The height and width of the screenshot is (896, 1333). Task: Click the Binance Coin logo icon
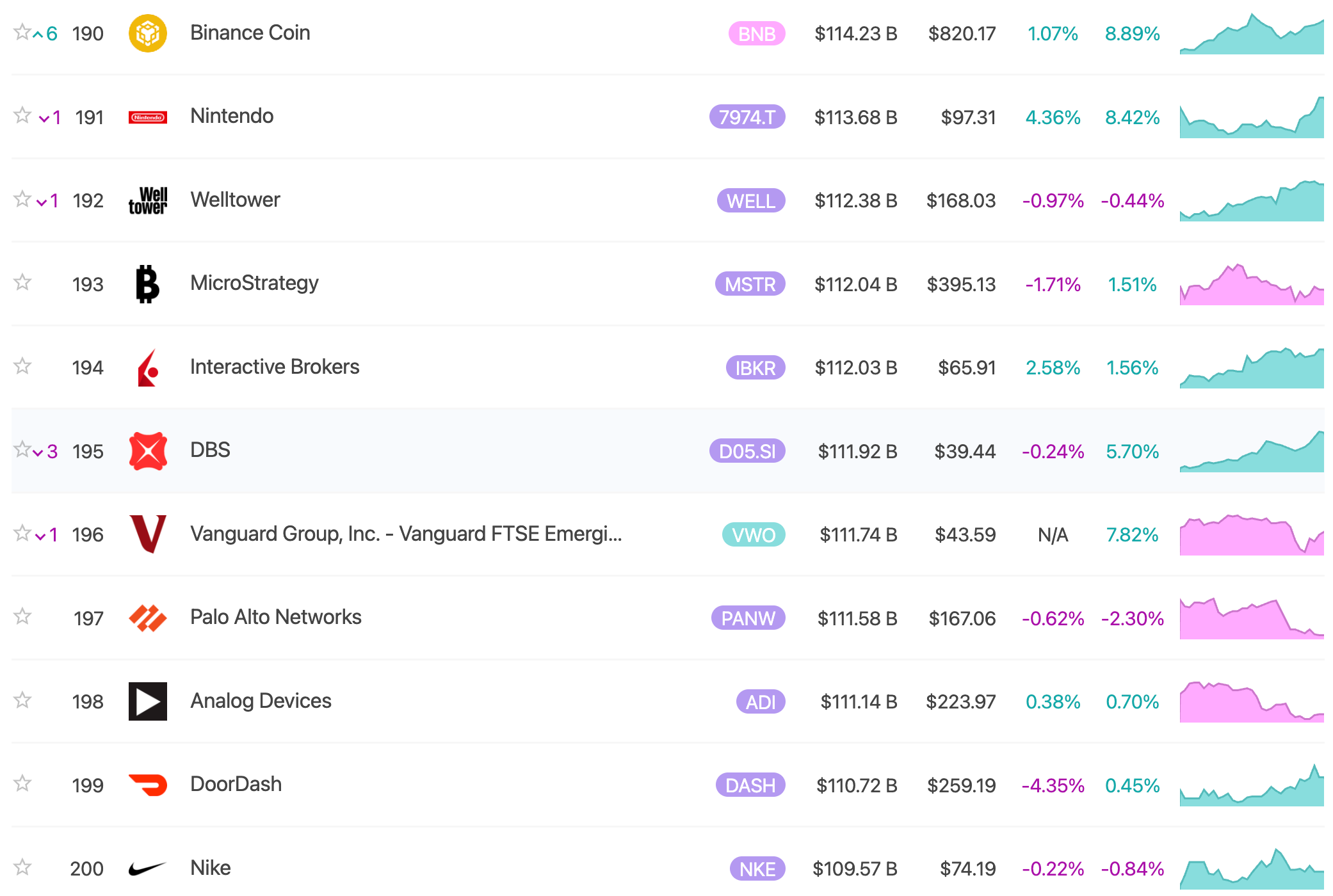point(148,33)
